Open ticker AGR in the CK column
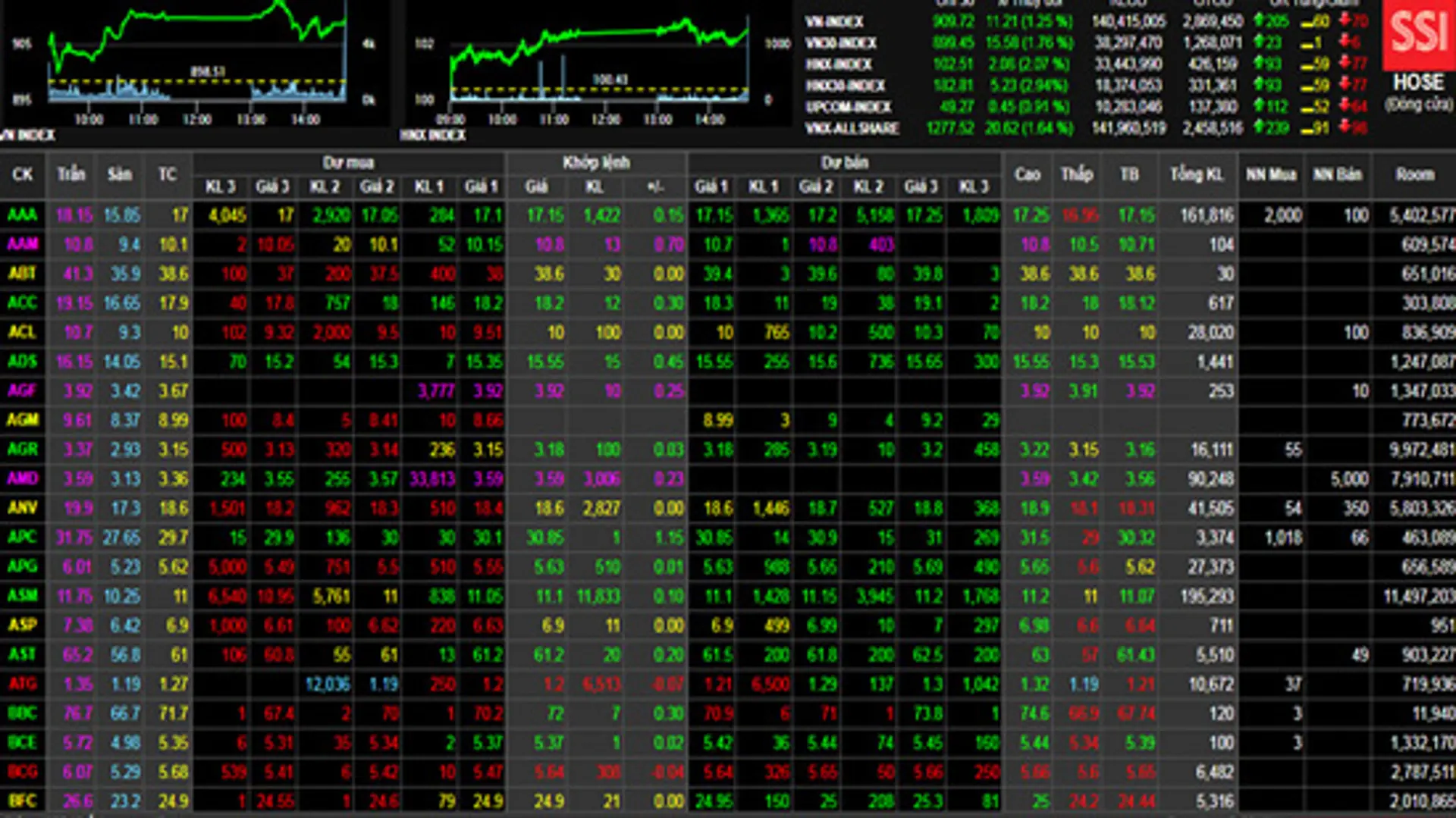 [x=23, y=449]
